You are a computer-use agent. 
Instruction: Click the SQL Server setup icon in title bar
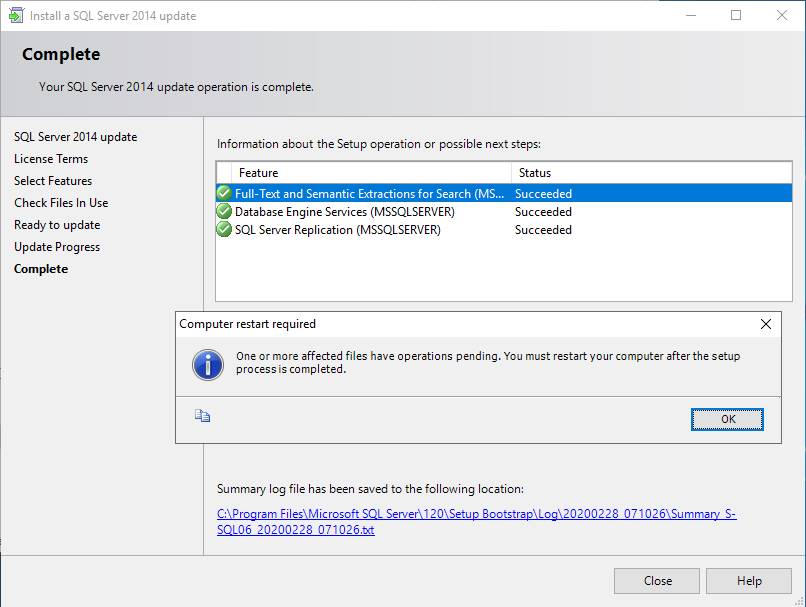pyautogui.click(x=16, y=15)
